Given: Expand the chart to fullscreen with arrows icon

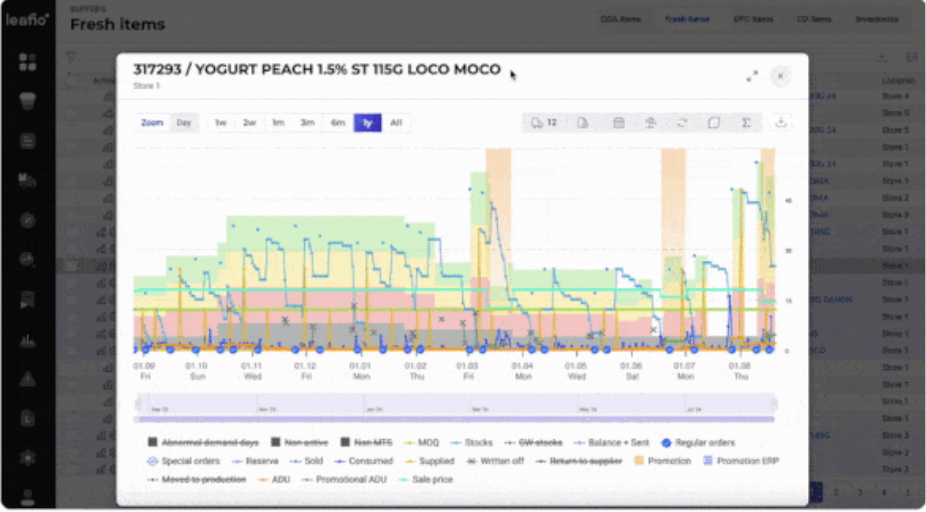Looking at the screenshot, I should pyautogui.click(x=752, y=76).
